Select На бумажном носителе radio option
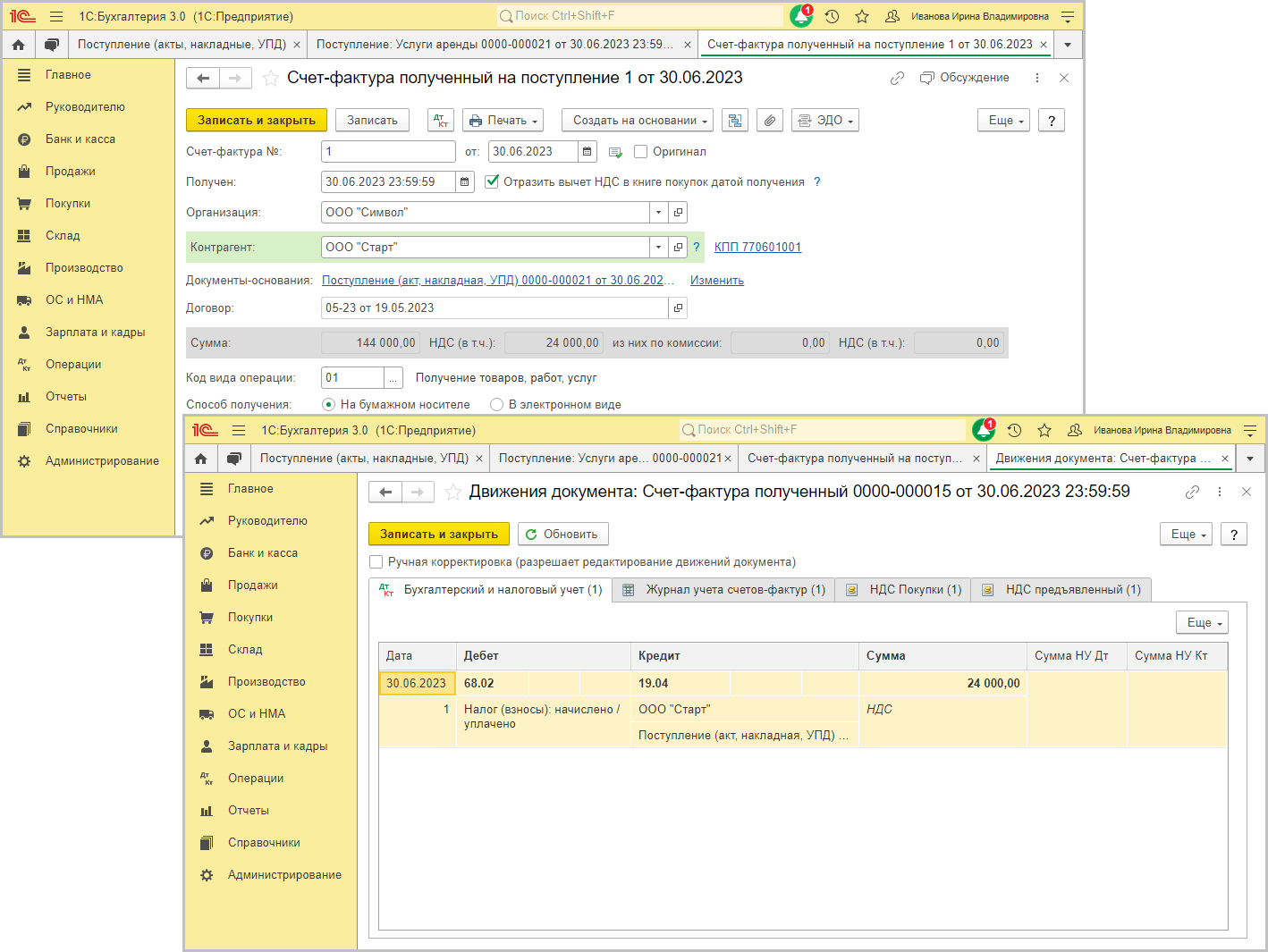The width and height of the screenshot is (1268, 952). (328, 405)
